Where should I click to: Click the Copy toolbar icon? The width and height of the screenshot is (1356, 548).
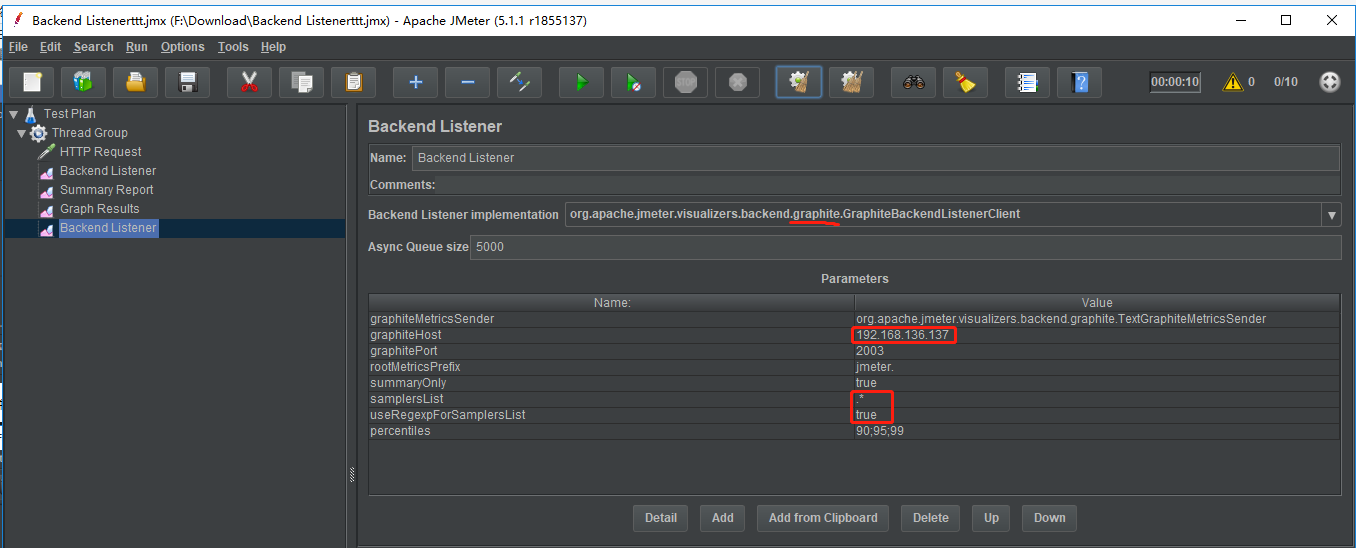pos(302,82)
